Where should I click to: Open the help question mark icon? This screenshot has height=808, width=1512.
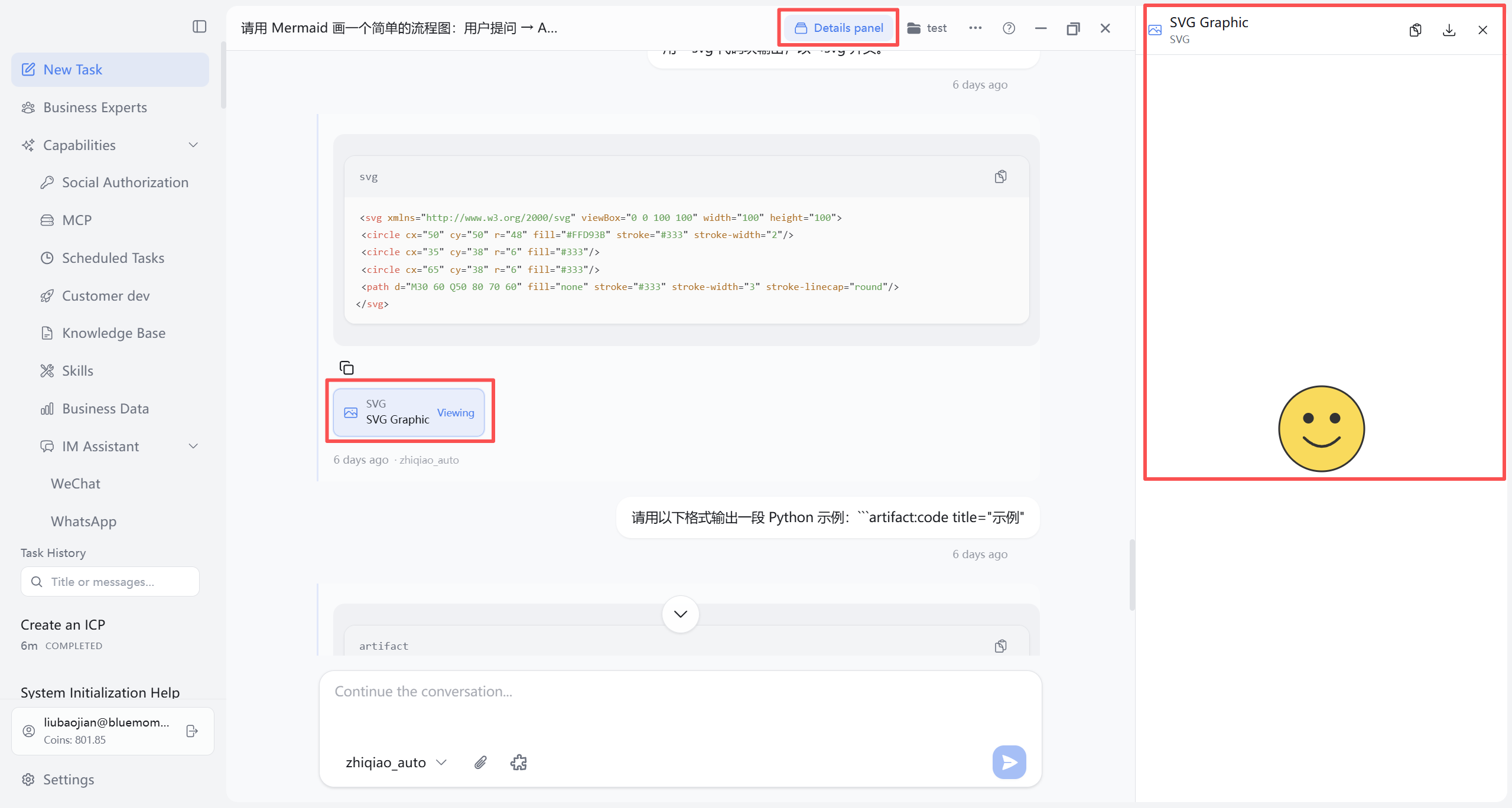[1009, 28]
